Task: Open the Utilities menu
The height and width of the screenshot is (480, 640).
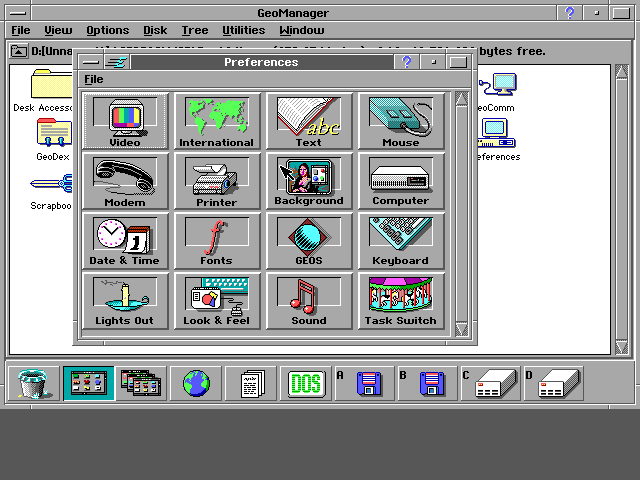Action: tap(244, 30)
